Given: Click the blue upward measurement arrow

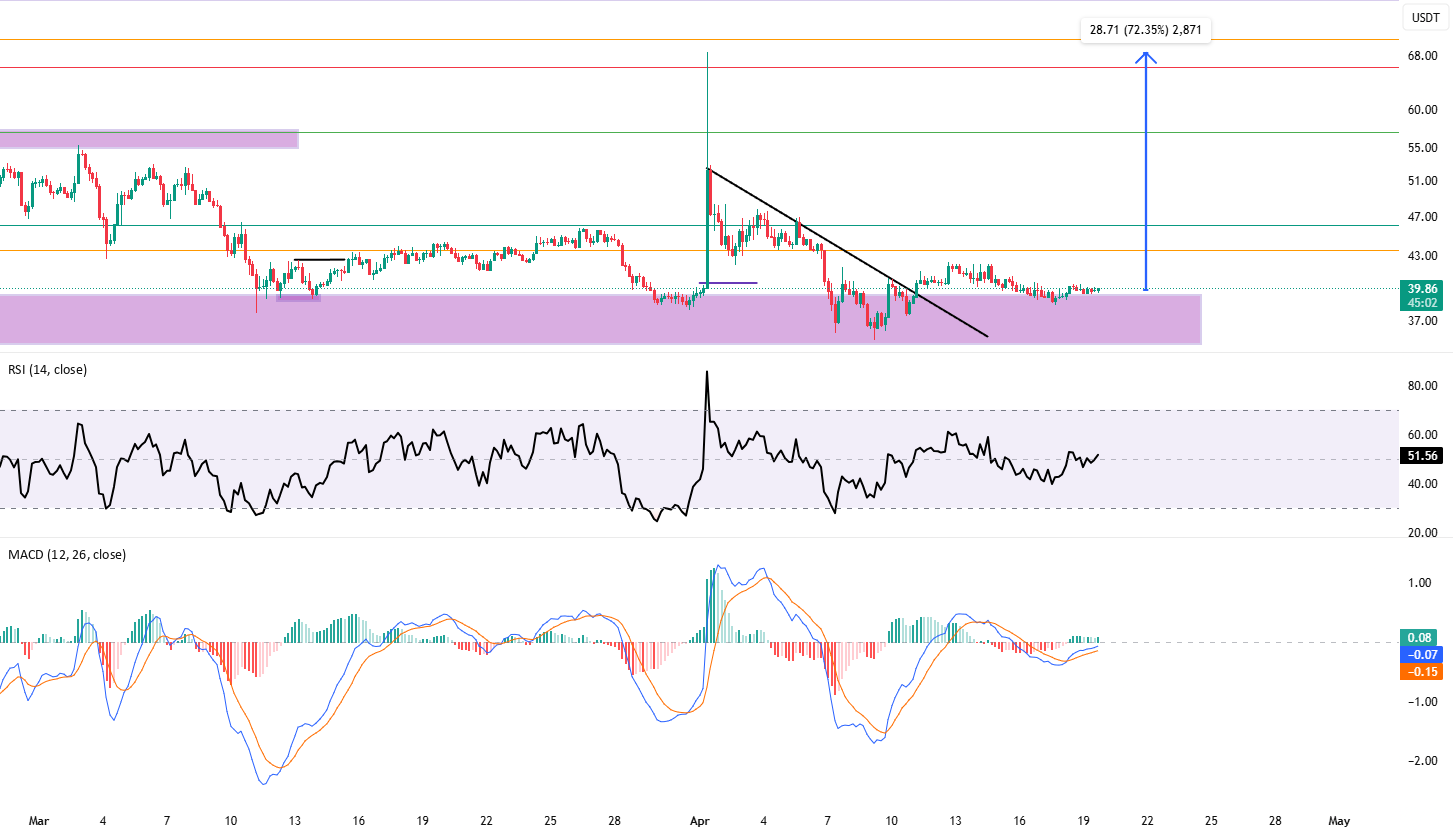Looking at the screenshot, I should (1146, 171).
